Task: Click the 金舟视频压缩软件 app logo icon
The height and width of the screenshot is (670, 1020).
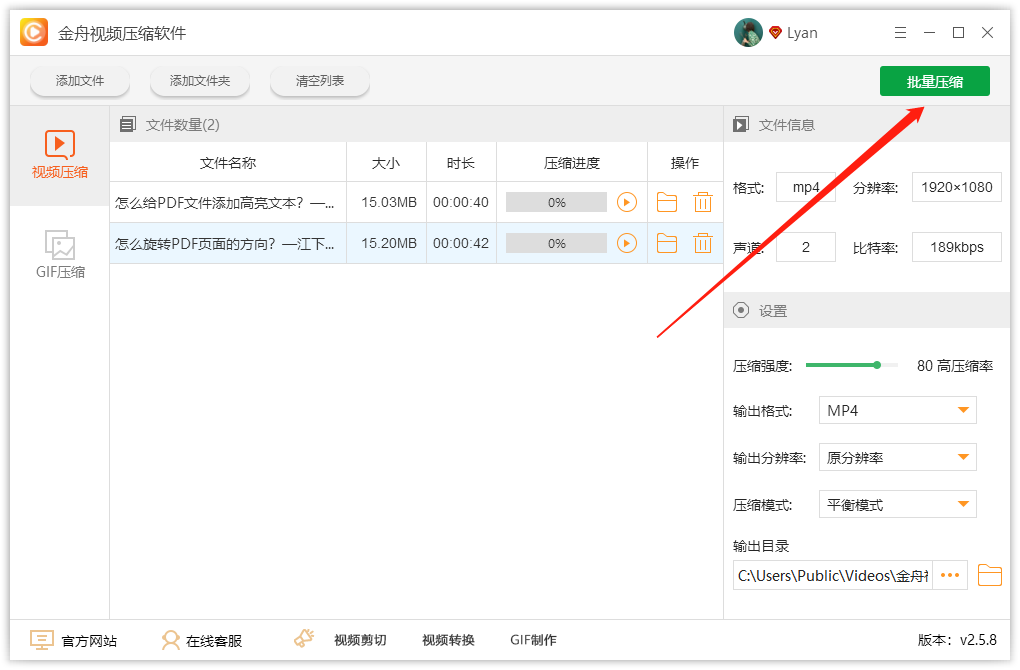Action: coord(34,33)
